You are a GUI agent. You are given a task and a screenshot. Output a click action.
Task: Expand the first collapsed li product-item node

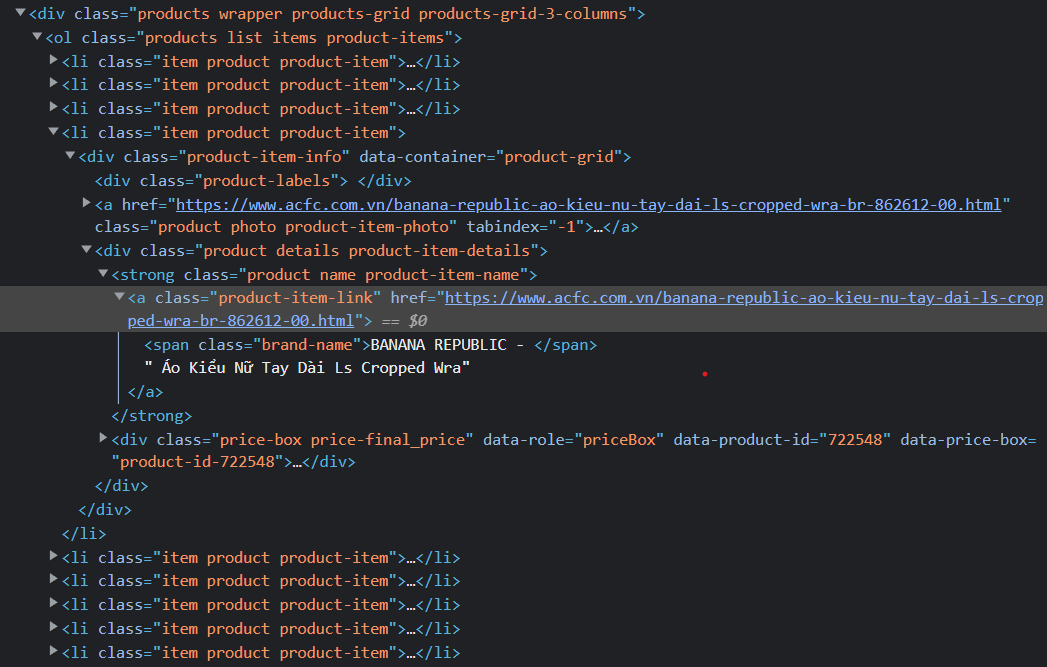pyautogui.click(x=53, y=59)
